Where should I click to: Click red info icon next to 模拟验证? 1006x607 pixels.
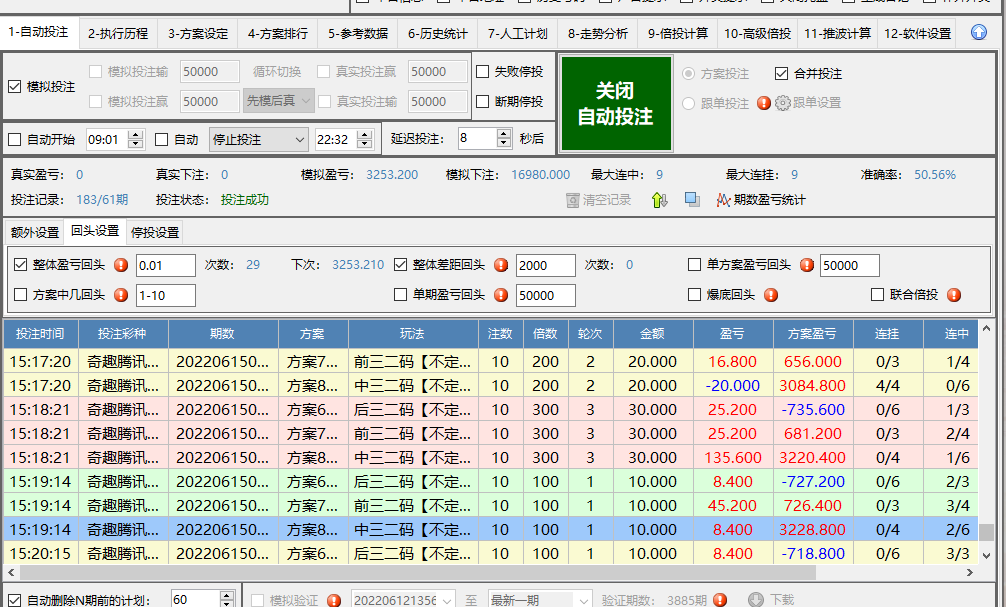[334, 600]
